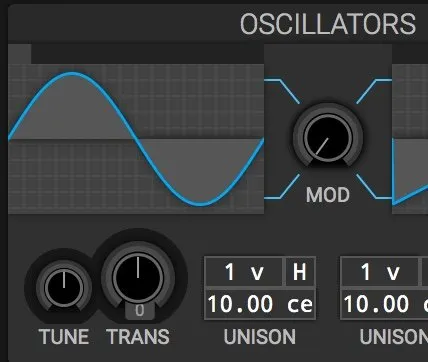This screenshot has width=428, height=362.
Task: Click the blue routing line upper-left of MOD knob
Action: click(x=282, y=91)
